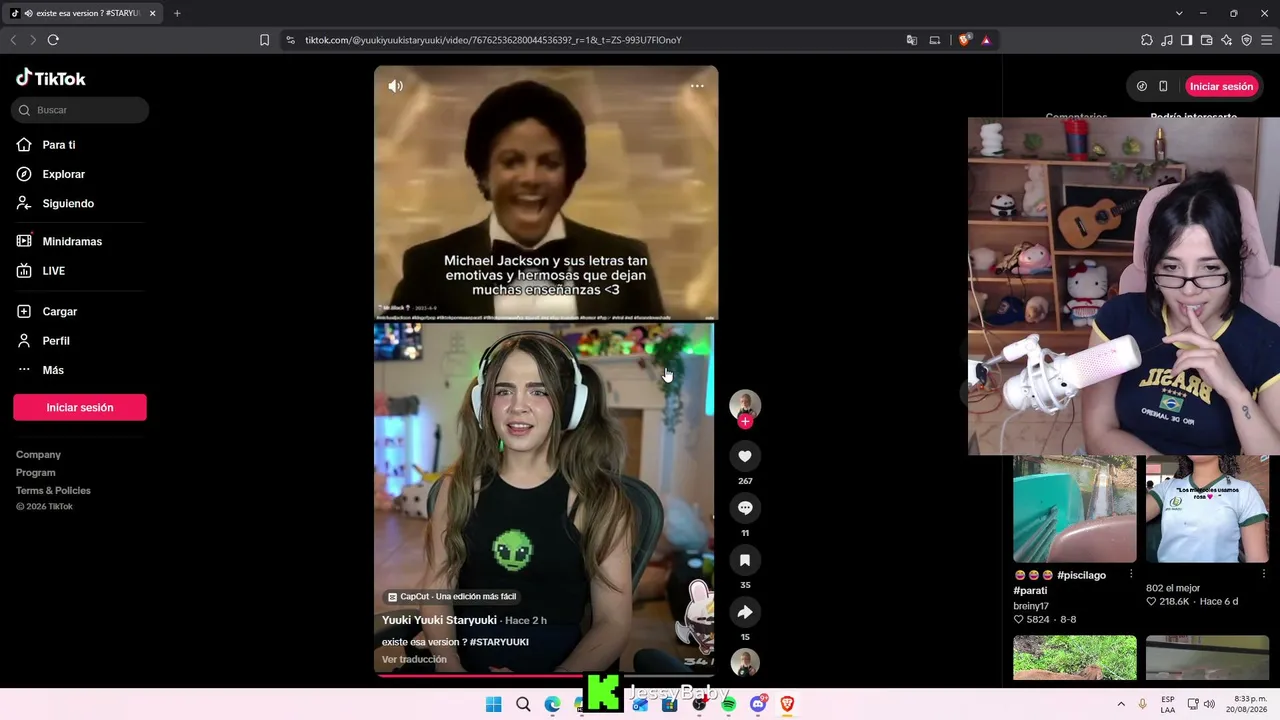
Task: Open the tab search dropdown chevron
Action: (x=1179, y=13)
